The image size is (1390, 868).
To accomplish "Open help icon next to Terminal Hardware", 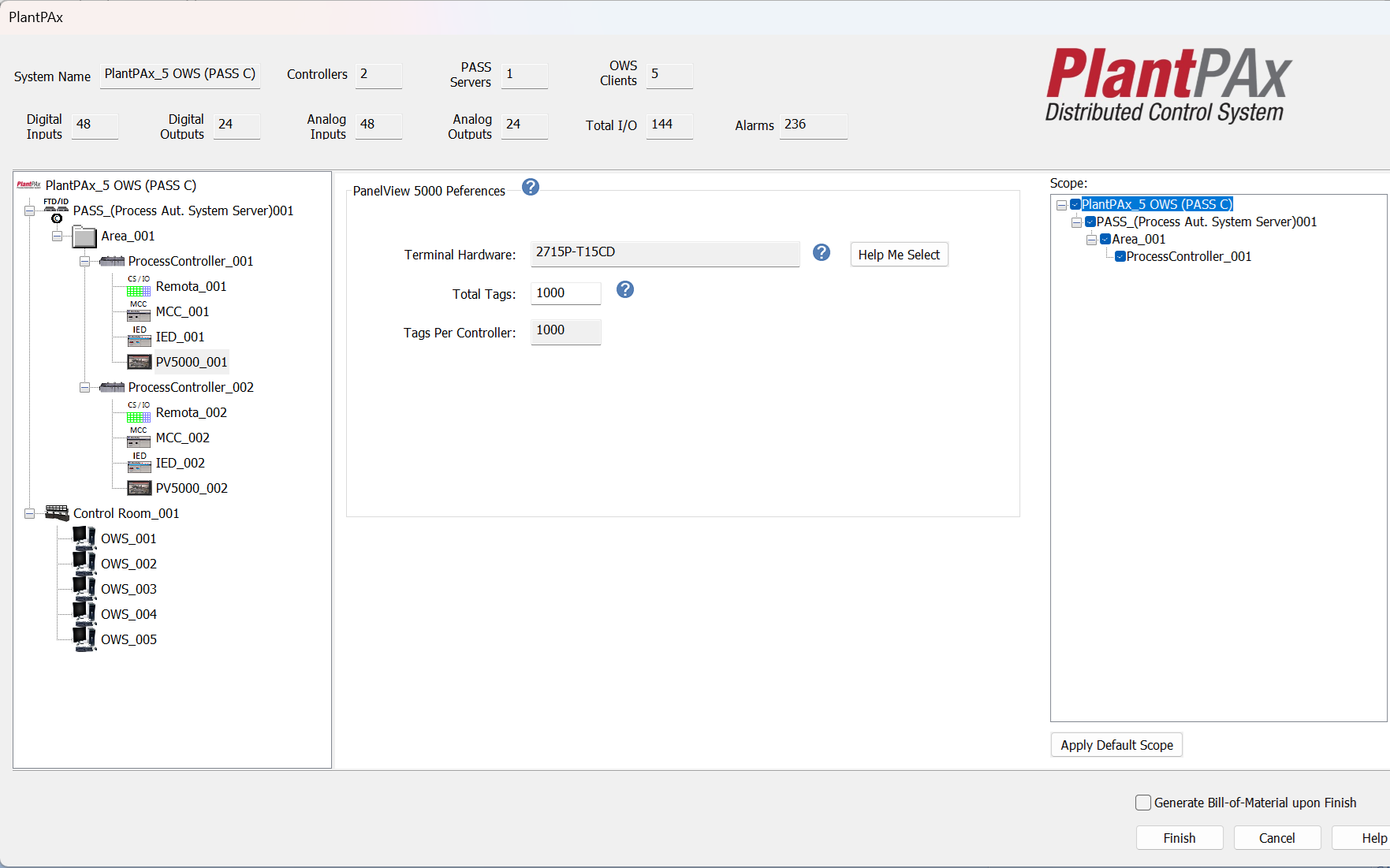I will click(x=822, y=252).
